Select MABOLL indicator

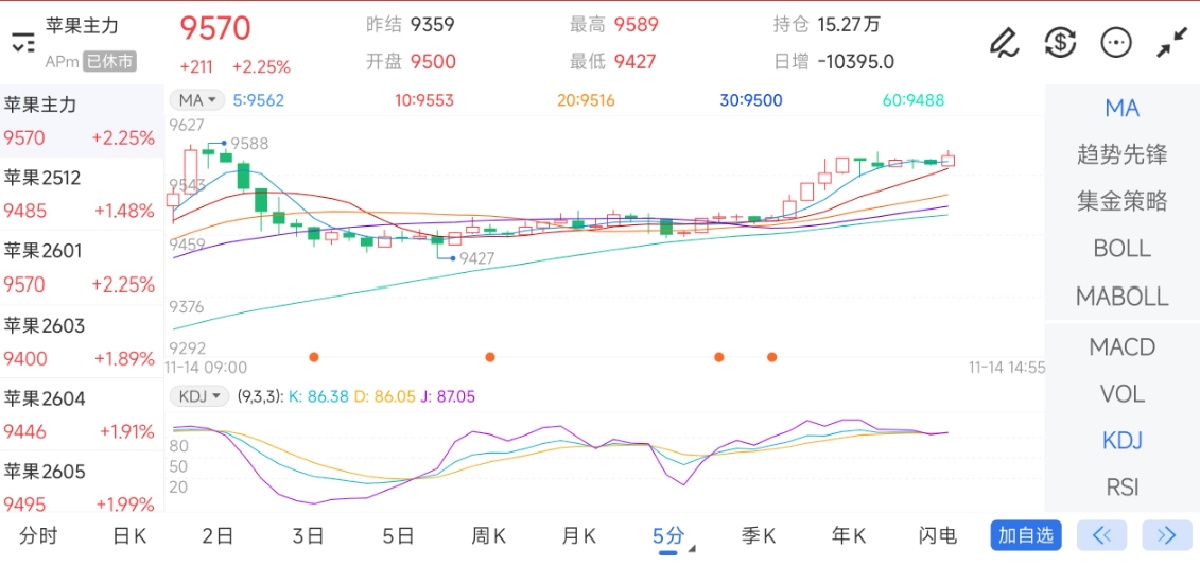coord(1122,296)
